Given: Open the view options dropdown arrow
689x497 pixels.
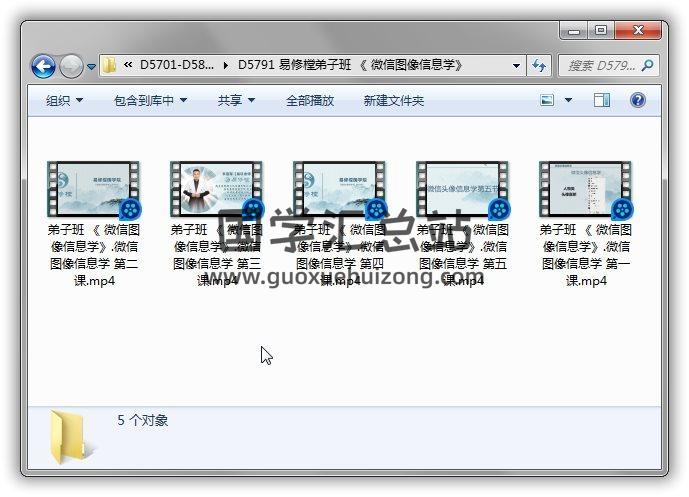Looking at the screenshot, I should pos(569,100).
